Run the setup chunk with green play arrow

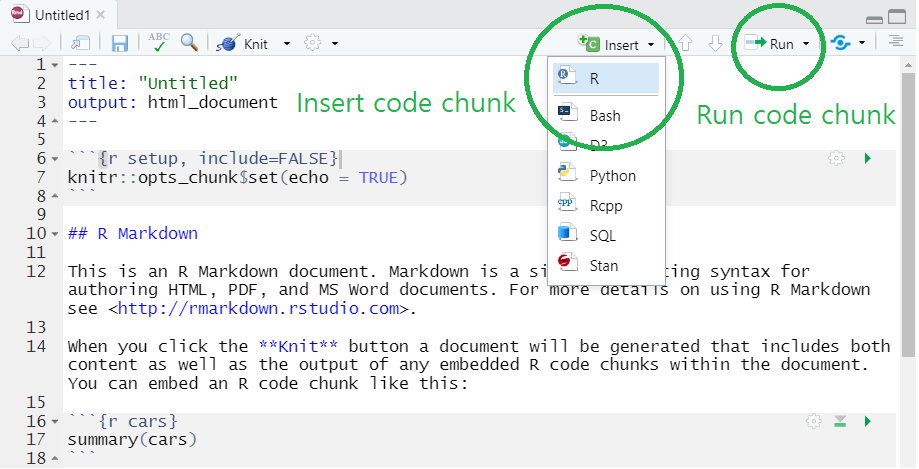[x=867, y=158]
